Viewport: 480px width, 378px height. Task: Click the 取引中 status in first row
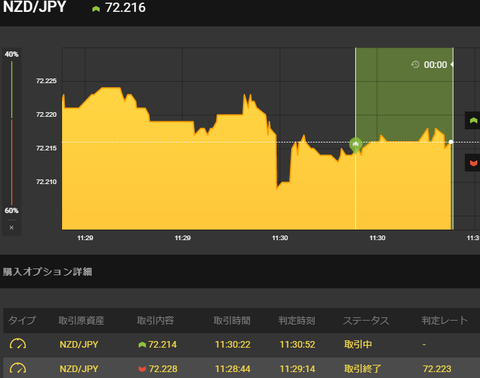[x=358, y=344]
